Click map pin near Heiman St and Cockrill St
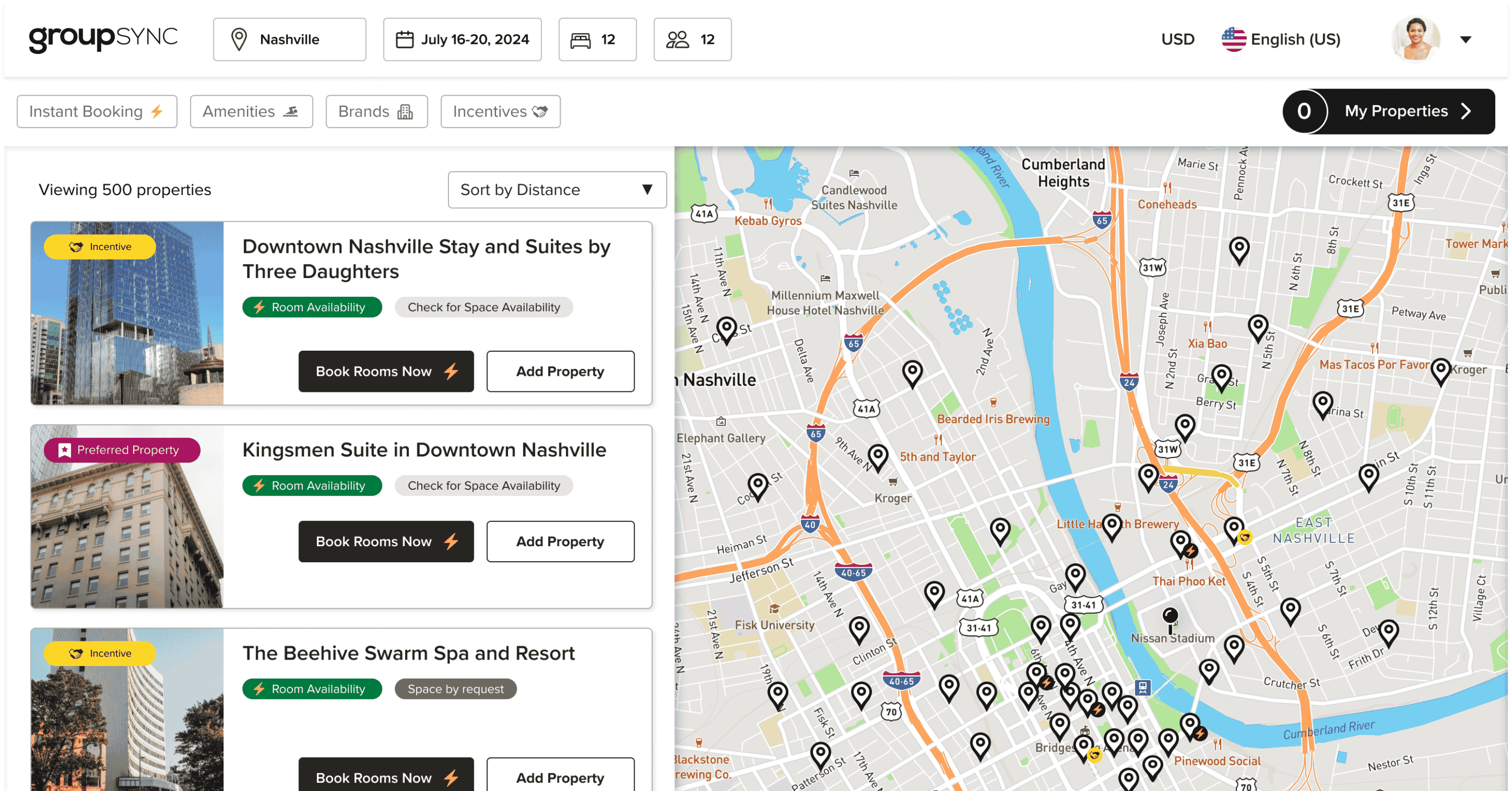The height and width of the screenshot is (791, 1512). pos(758,488)
